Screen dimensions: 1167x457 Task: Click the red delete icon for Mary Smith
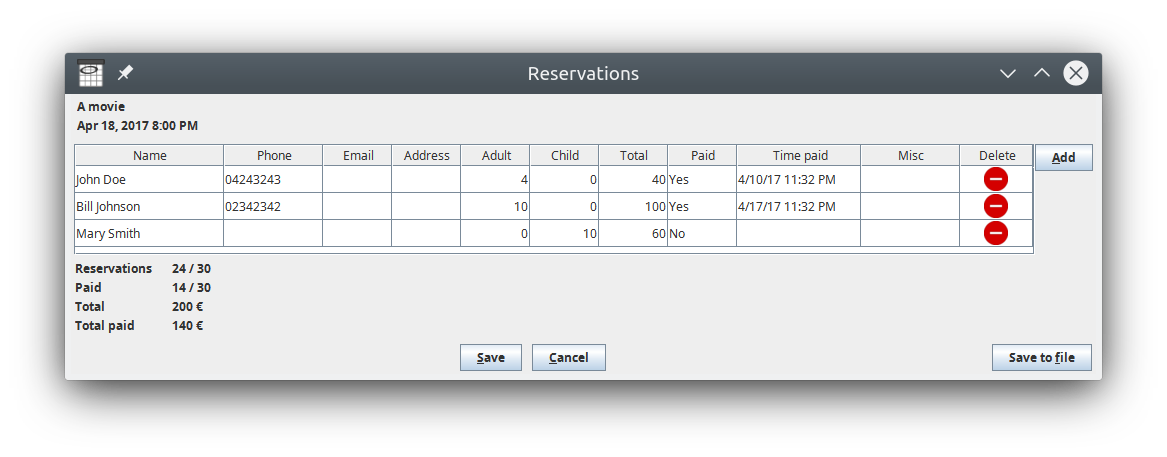[996, 233]
